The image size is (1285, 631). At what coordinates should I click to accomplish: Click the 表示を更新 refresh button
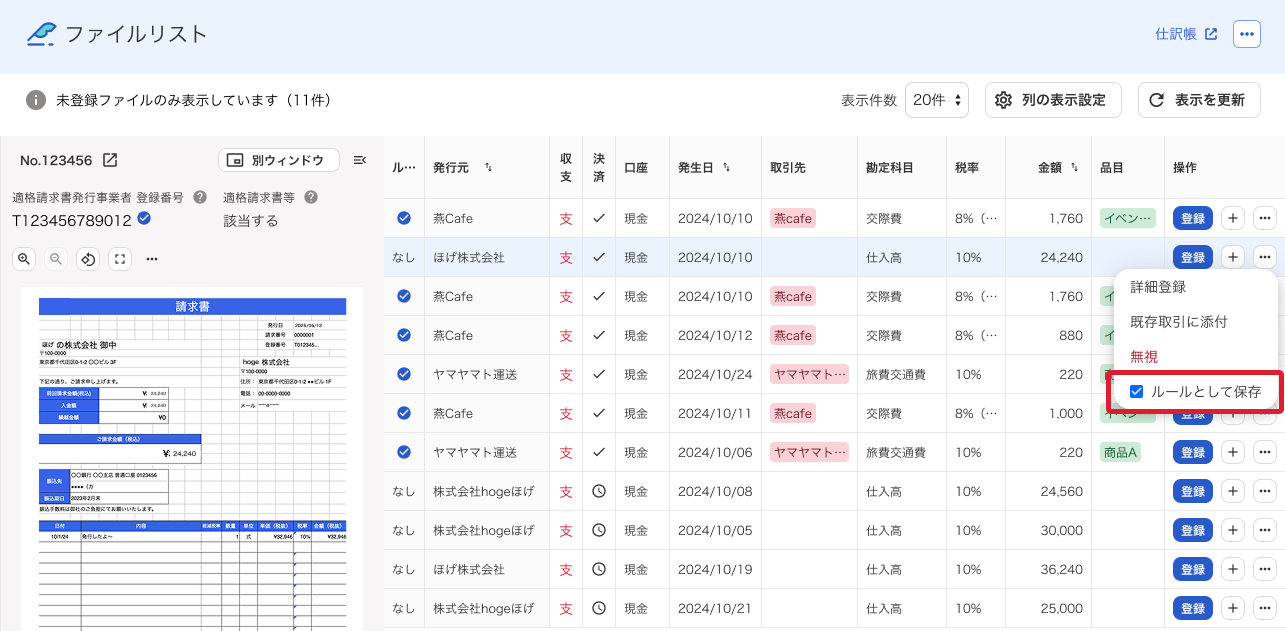coord(1198,100)
